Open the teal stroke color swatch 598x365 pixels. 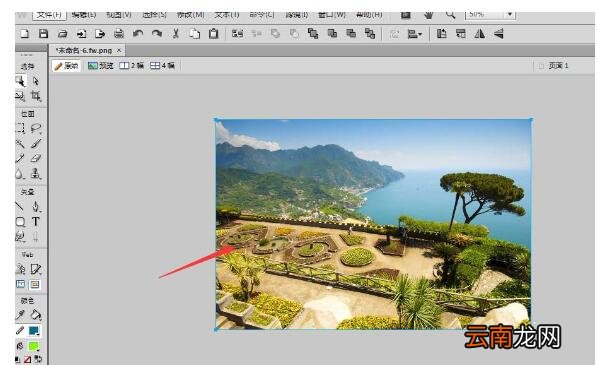[x=34, y=331]
